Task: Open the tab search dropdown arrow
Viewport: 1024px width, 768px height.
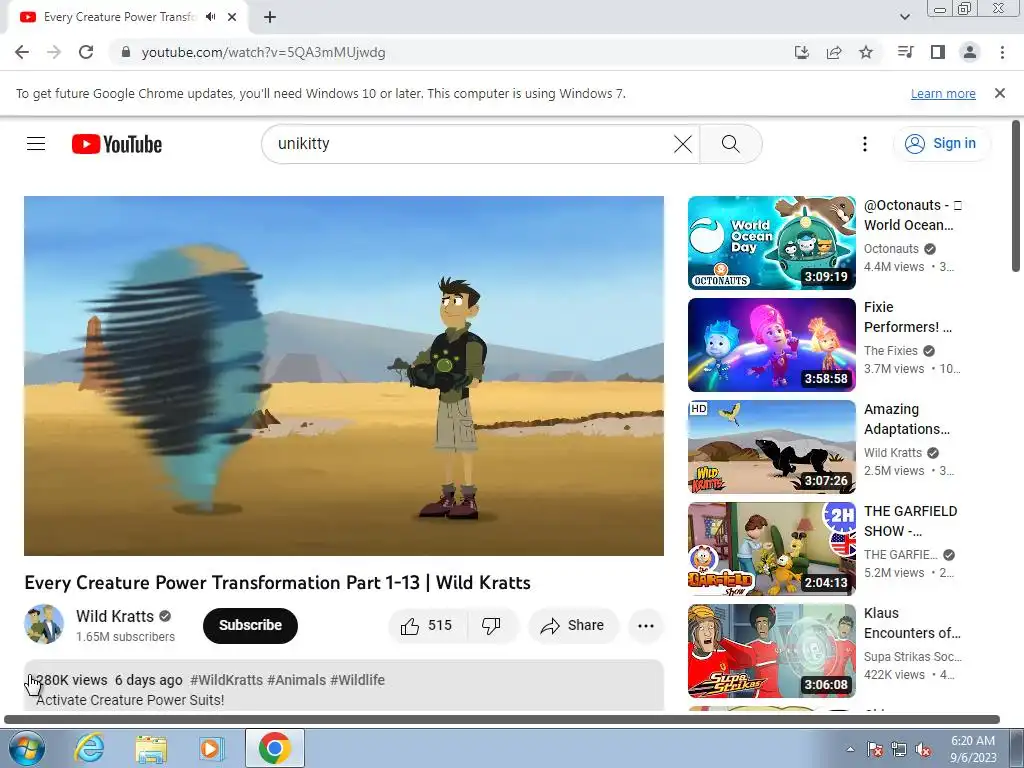Action: pyautogui.click(x=904, y=17)
